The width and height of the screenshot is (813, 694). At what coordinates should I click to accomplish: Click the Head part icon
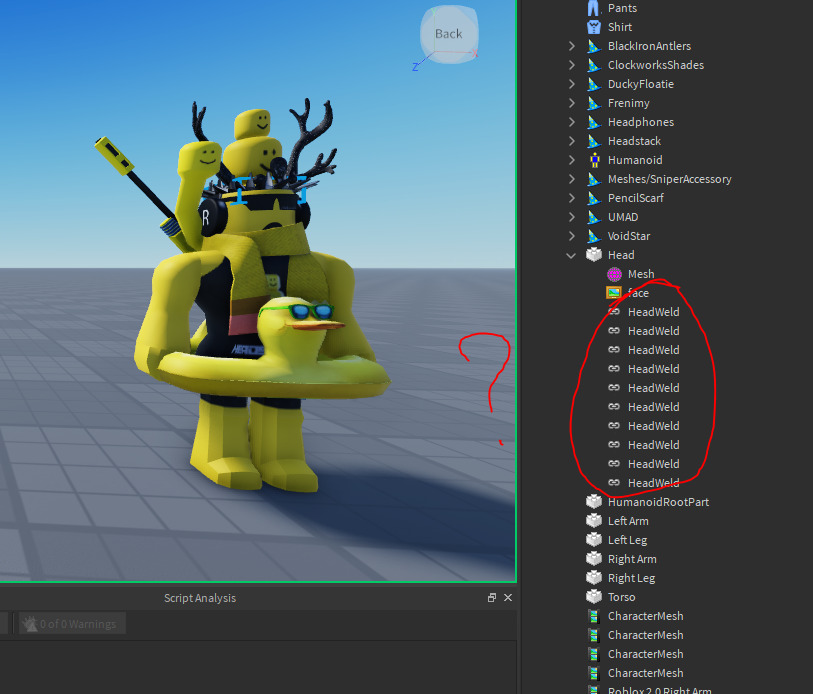594,255
